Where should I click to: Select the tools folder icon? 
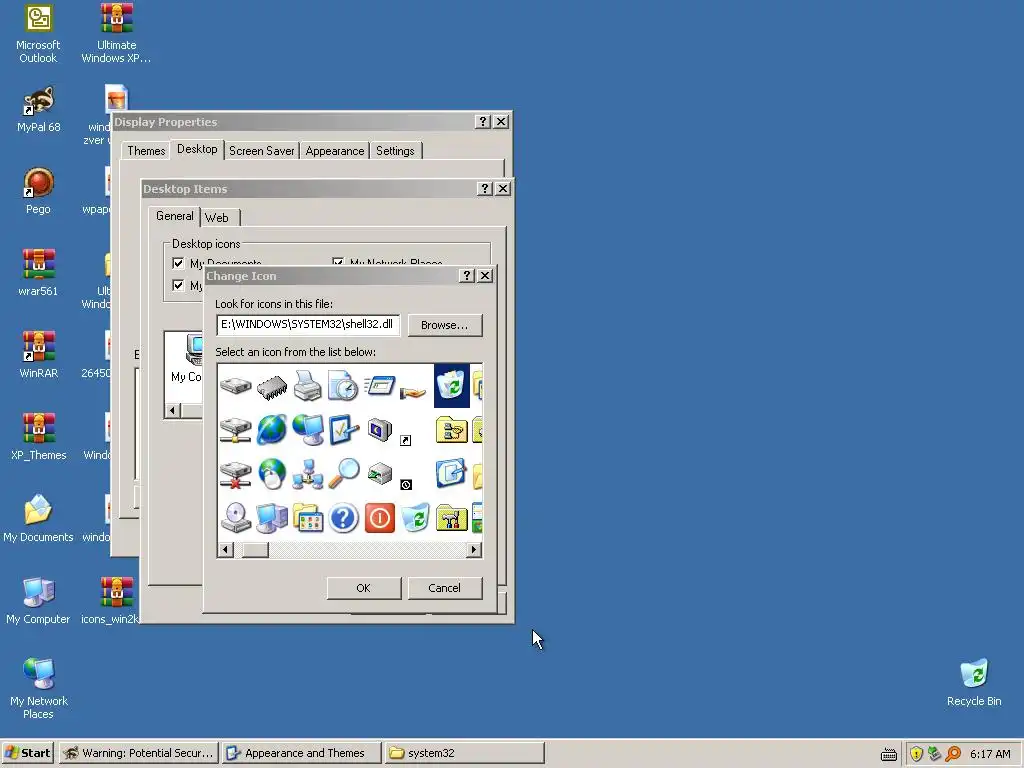pyautogui.click(x=451, y=519)
